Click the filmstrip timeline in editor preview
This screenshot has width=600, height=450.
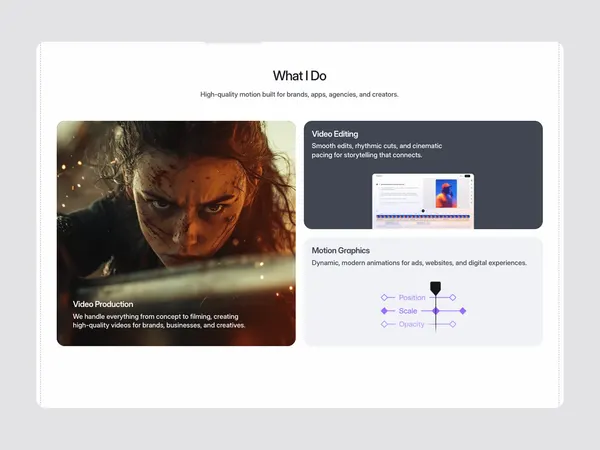click(x=423, y=217)
